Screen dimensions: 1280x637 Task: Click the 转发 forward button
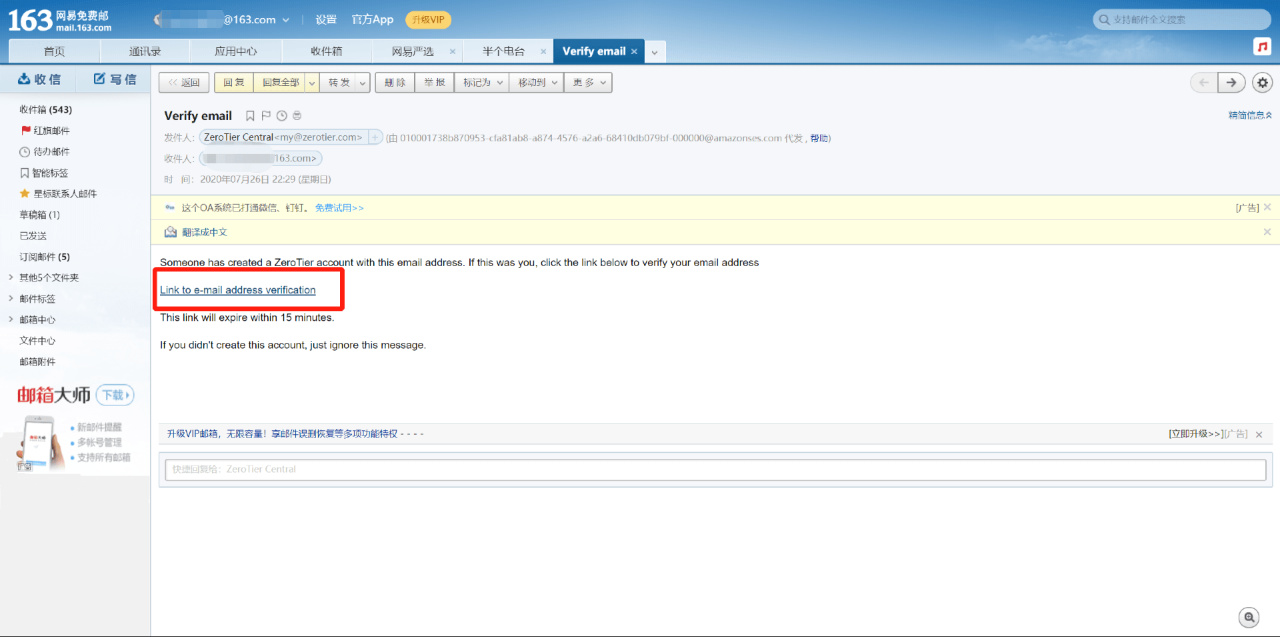[339, 83]
